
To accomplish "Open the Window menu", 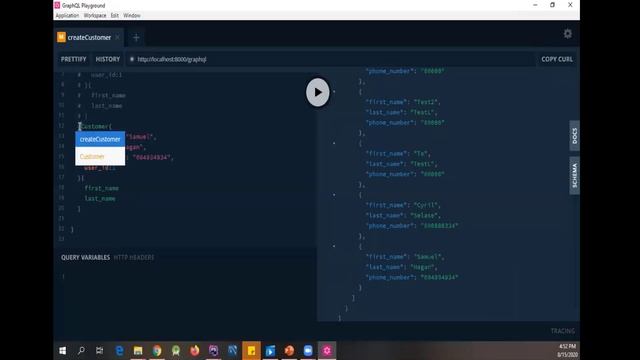I will (132, 16).
